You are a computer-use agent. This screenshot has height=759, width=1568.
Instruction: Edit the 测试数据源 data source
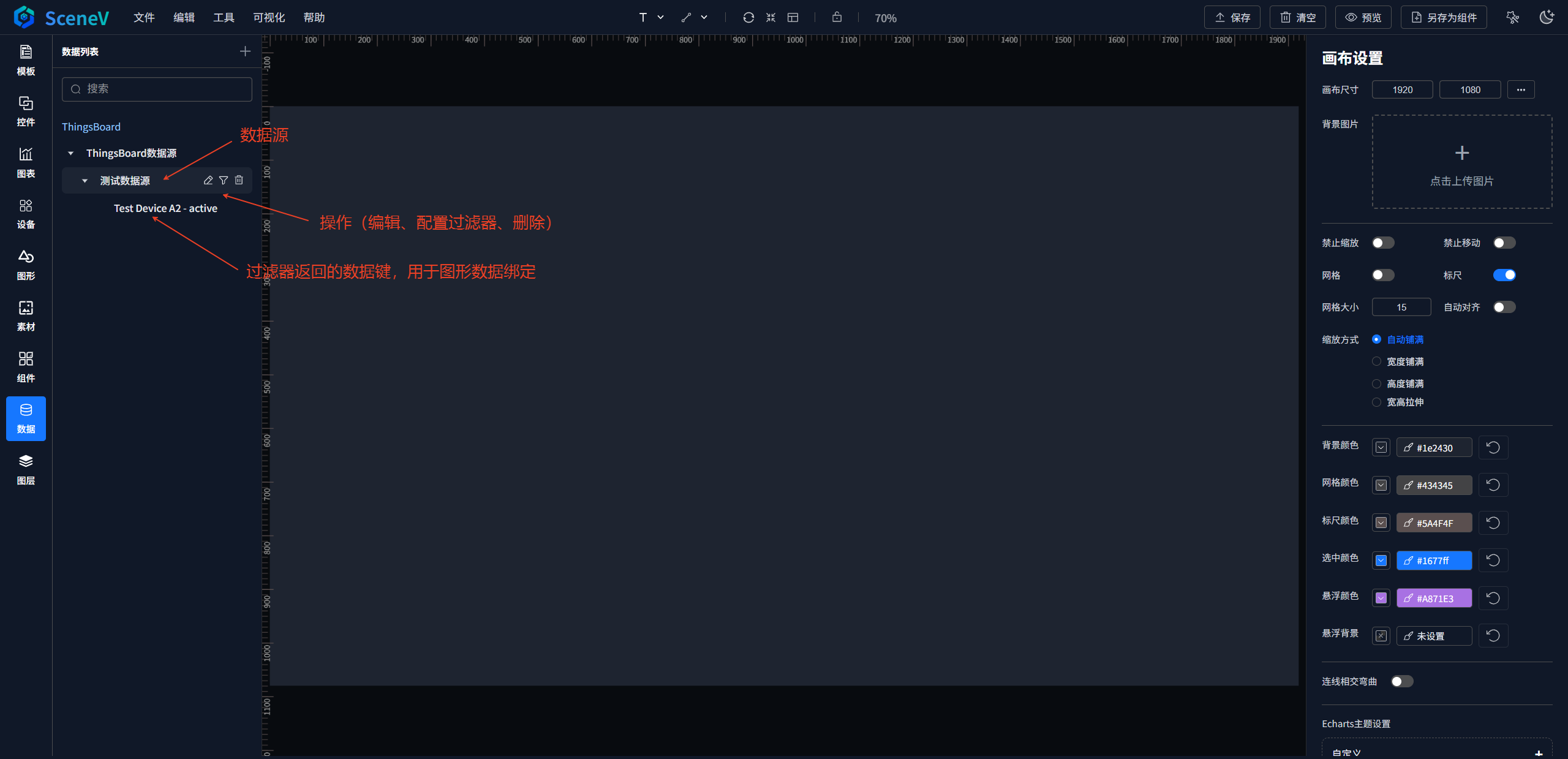click(208, 180)
